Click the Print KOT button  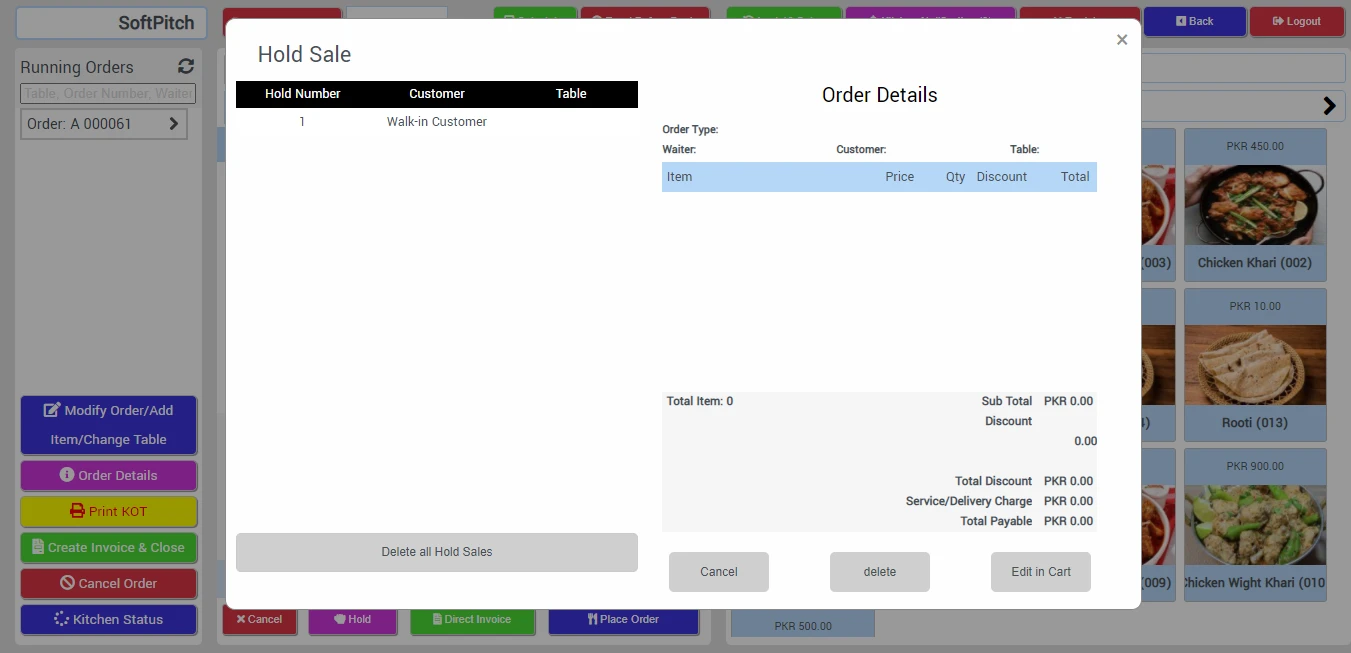coord(108,511)
